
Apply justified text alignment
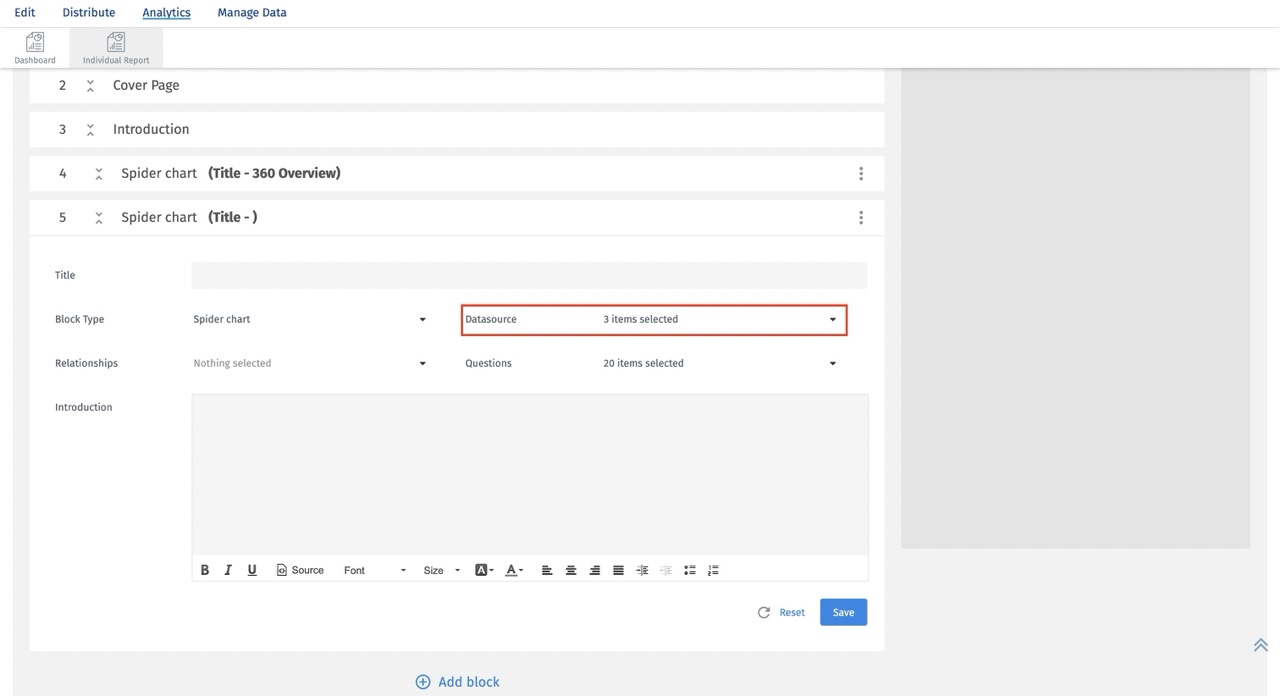618,569
